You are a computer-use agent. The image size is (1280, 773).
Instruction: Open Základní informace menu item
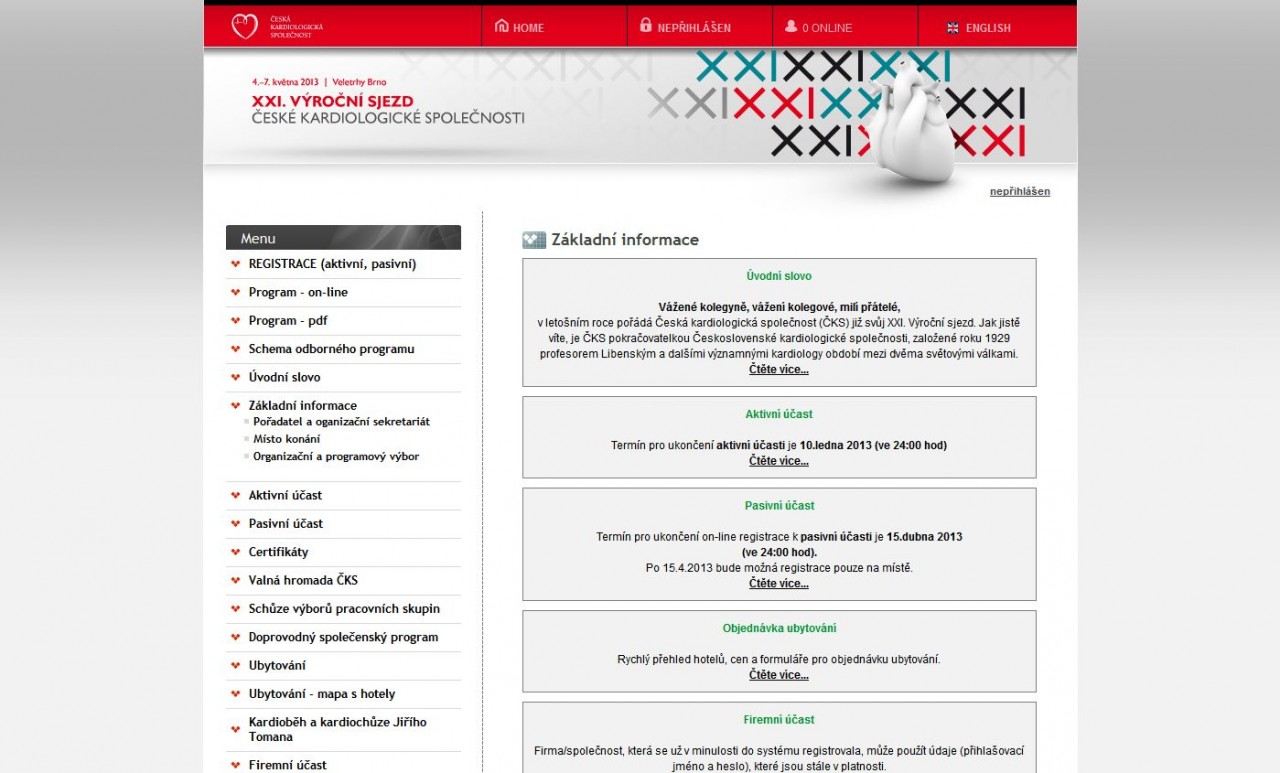[x=303, y=406]
